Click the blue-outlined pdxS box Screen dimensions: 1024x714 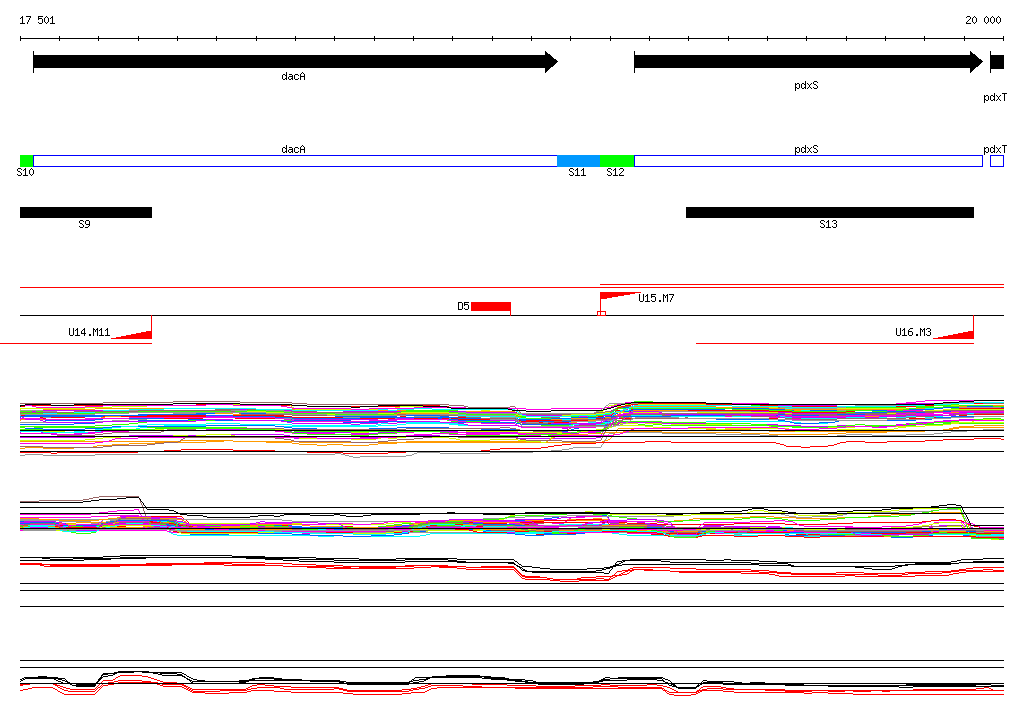(x=808, y=161)
